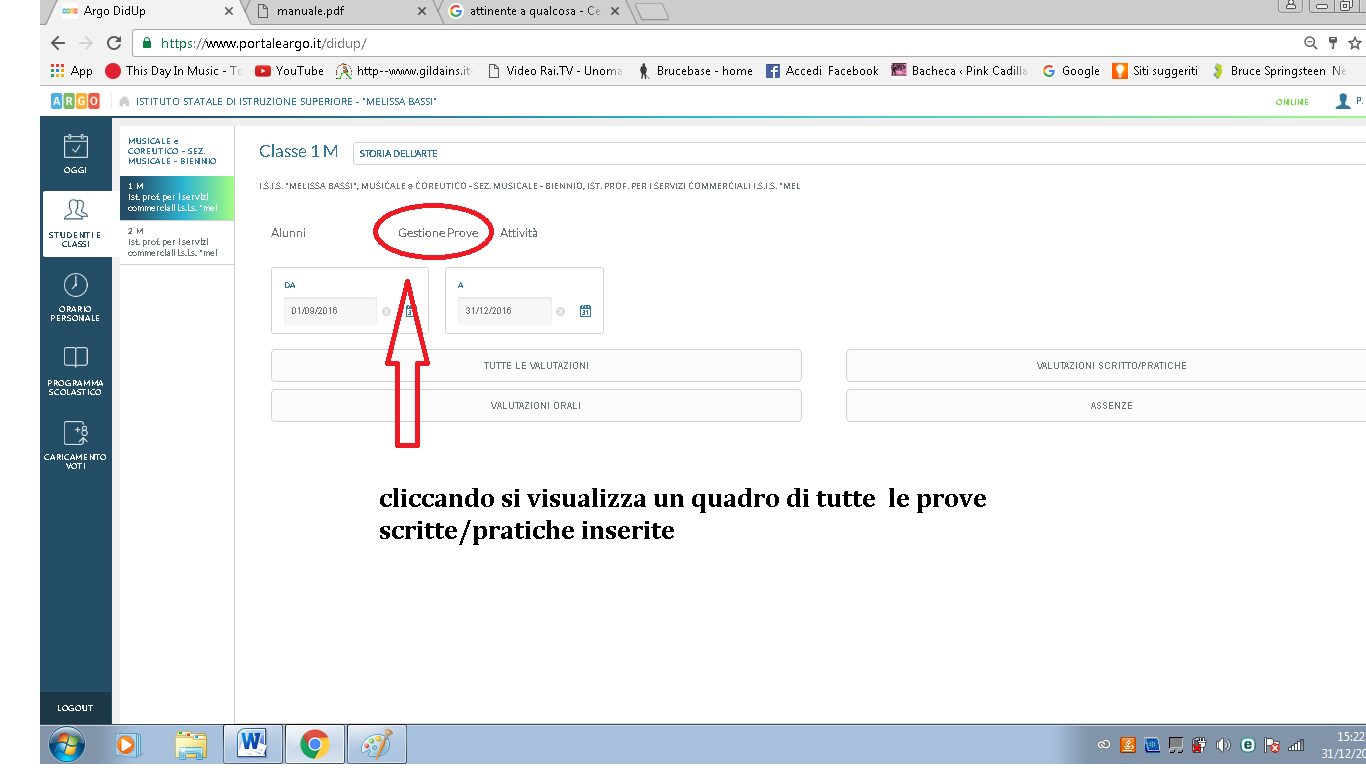Open Video Rai.TV bookmark
Image resolution: width=1366 pixels, height=768 pixels.
pos(554,71)
